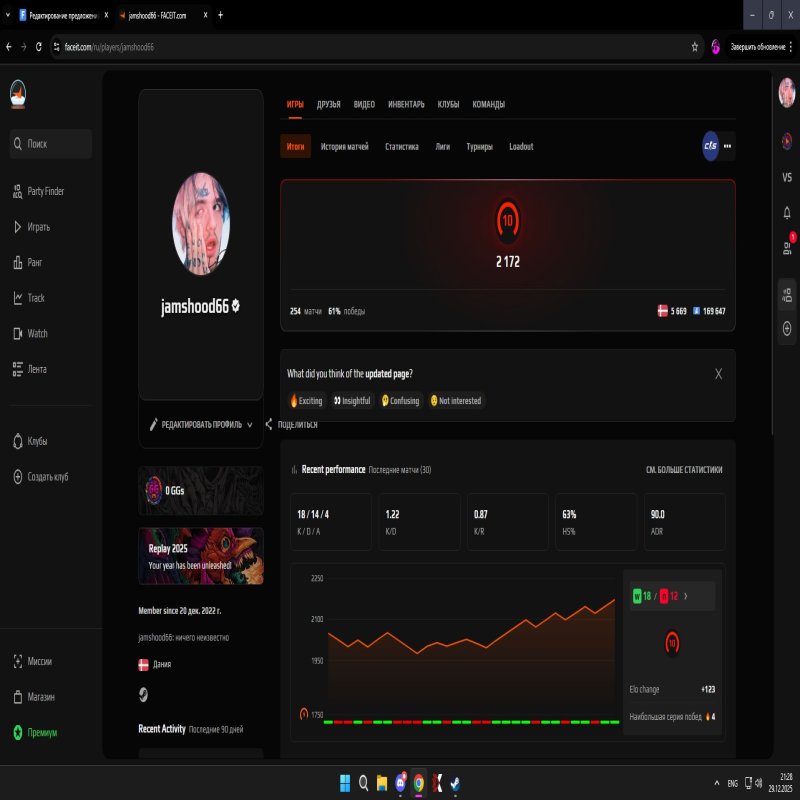Viewport: 800px width, 800px height.
Task: Click the ПОДЕЛИТЬСЯ share button
Action: point(294,424)
